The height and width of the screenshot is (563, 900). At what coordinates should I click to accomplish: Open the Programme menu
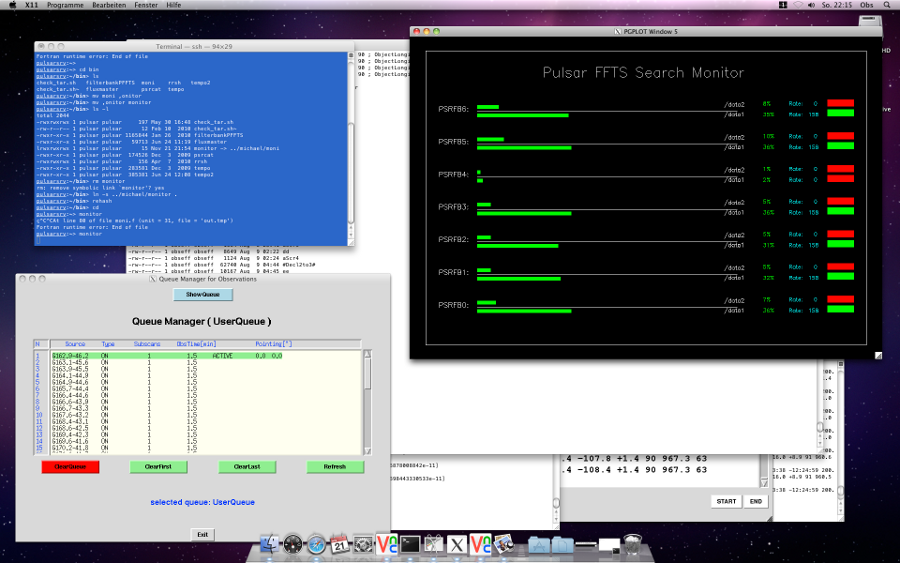point(65,5)
